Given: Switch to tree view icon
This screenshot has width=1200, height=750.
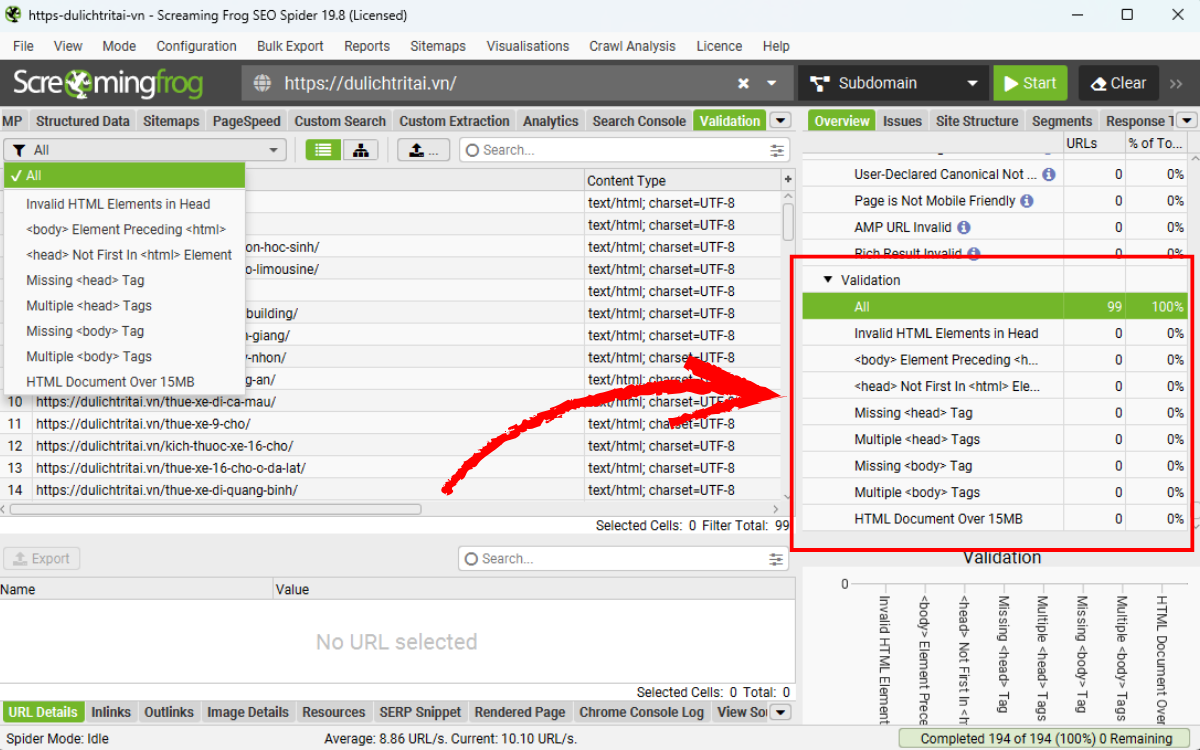Looking at the screenshot, I should coord(360,150).
